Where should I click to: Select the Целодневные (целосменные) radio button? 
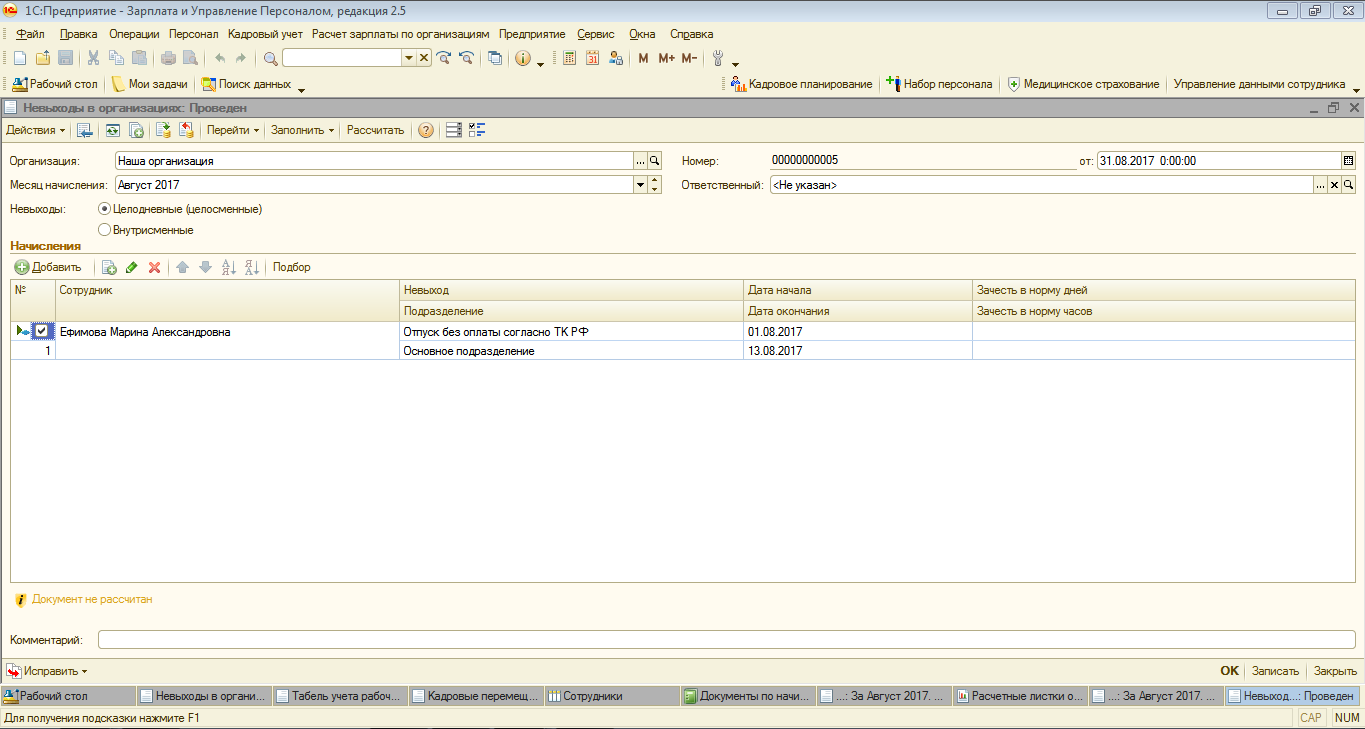[x=104, y=209]
